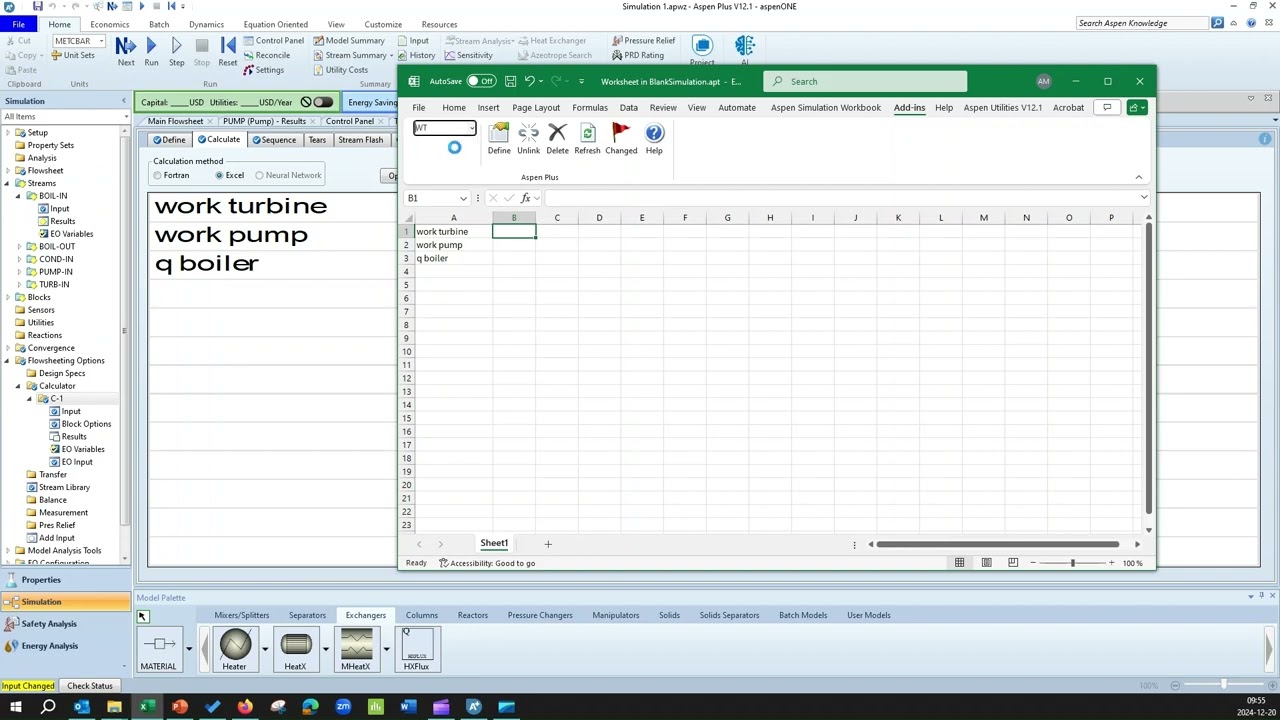Adjust the Aspen Plus zoom slider
This screenshot has height=720, width=1280.
point(1223,685)
